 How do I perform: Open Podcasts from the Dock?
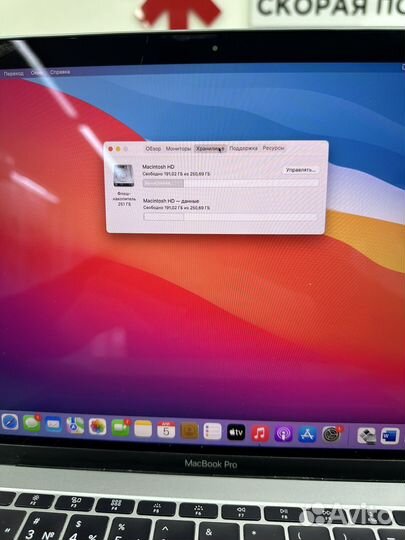[283, 434]
